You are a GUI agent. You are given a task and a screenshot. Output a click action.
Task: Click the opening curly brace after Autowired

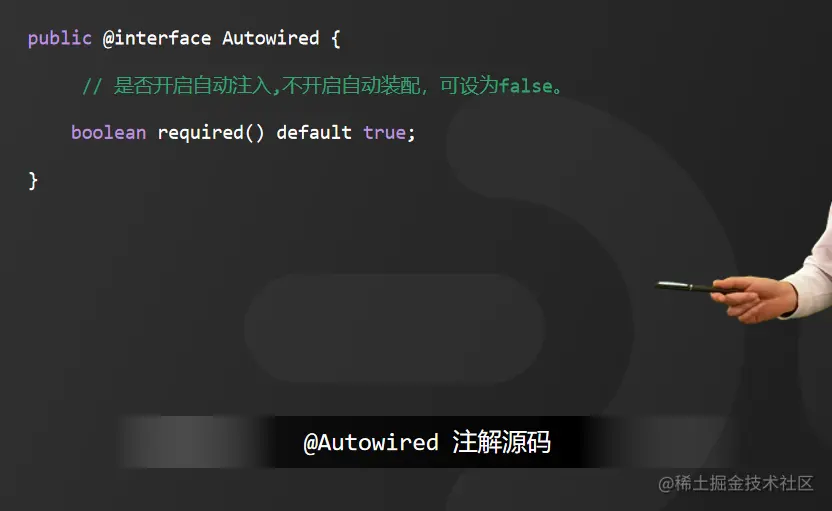click(x=335, y=39)
